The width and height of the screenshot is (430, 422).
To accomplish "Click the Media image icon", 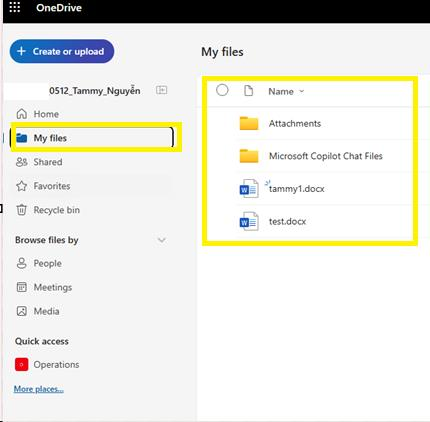I will [x=22, y=311].
